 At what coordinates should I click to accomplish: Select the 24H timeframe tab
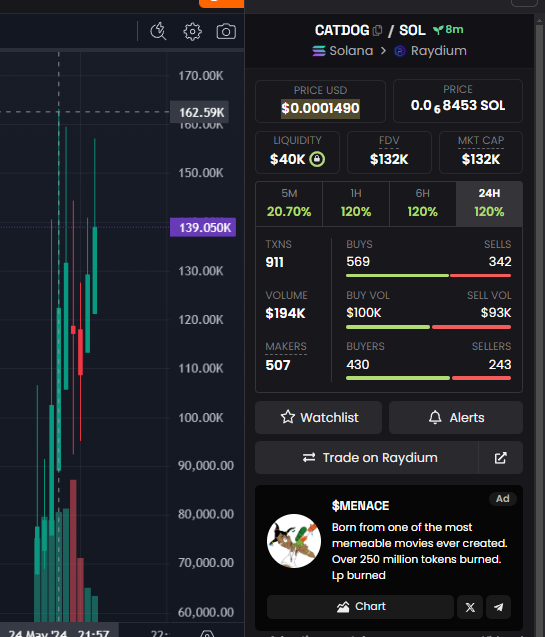489,203
